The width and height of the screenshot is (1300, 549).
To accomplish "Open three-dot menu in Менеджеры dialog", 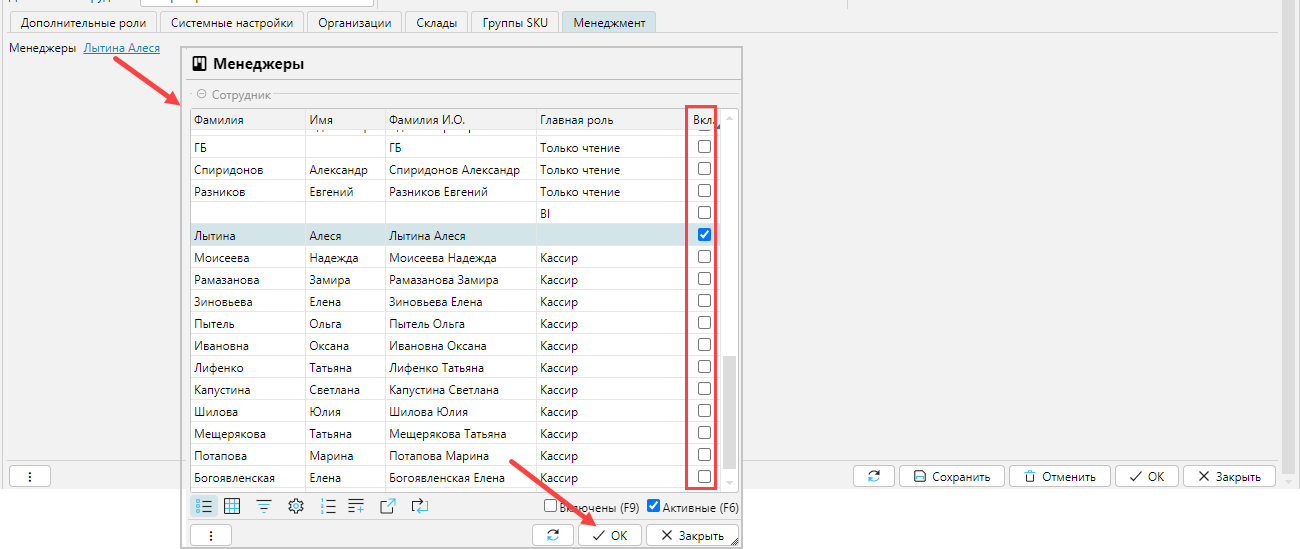I will (x=211, y=535).
